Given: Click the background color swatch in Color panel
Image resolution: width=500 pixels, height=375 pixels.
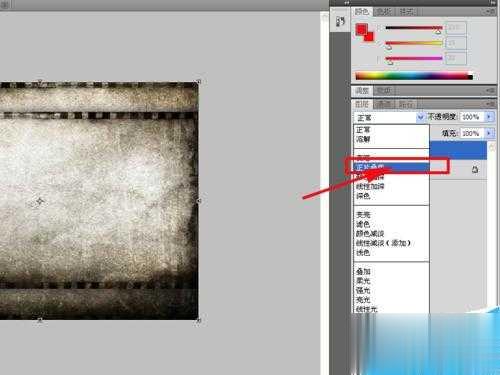Looking at the screenshot, I should click(370, 36).
